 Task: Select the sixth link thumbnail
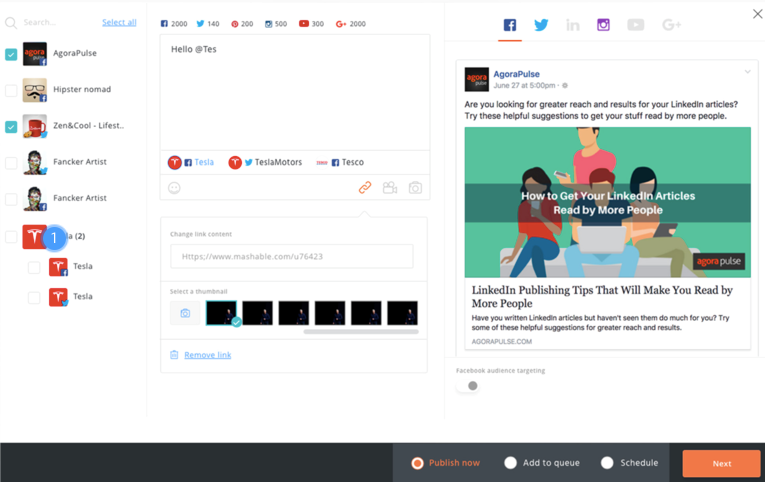pyautogui.click(x=403, y=313)
